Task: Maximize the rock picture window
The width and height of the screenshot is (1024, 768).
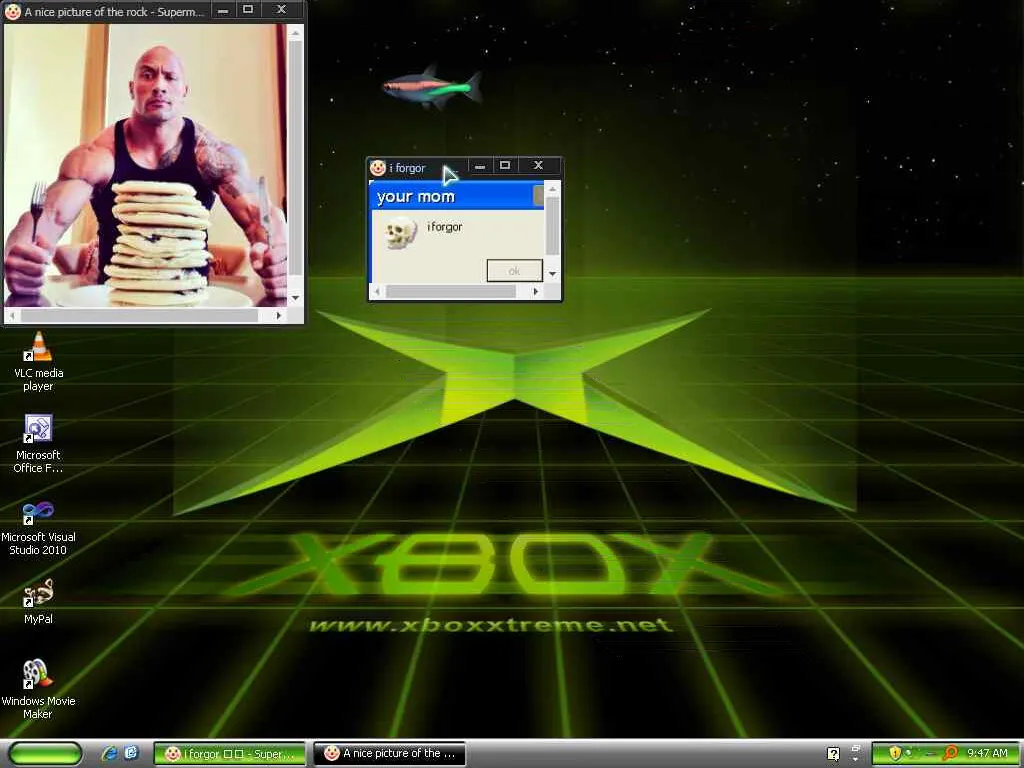Action: 248,10
